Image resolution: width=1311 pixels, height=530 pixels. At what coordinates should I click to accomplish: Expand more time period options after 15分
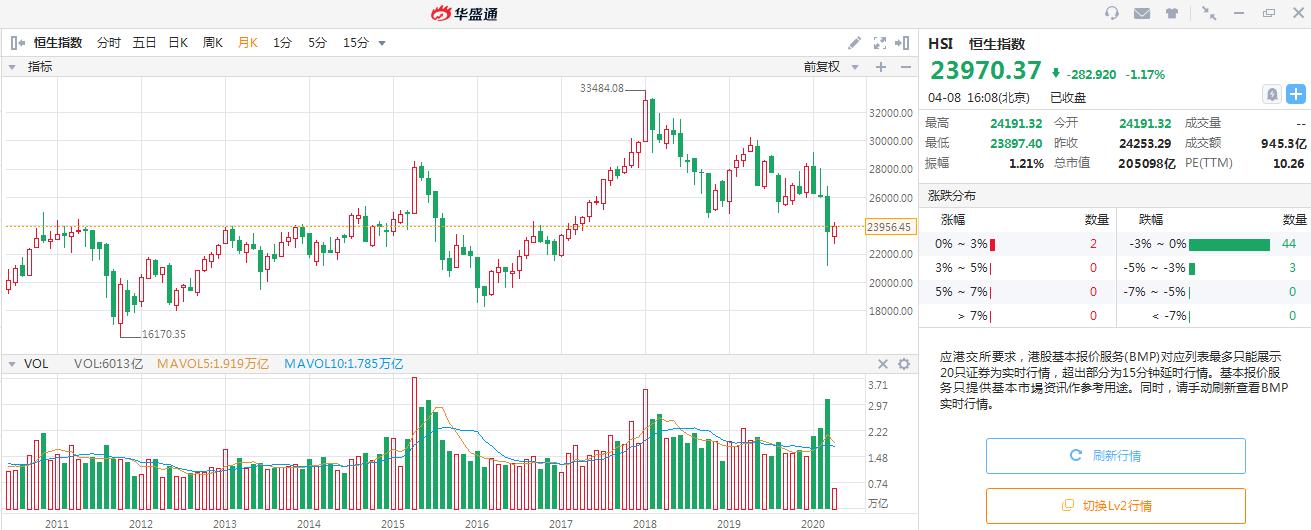382,43
